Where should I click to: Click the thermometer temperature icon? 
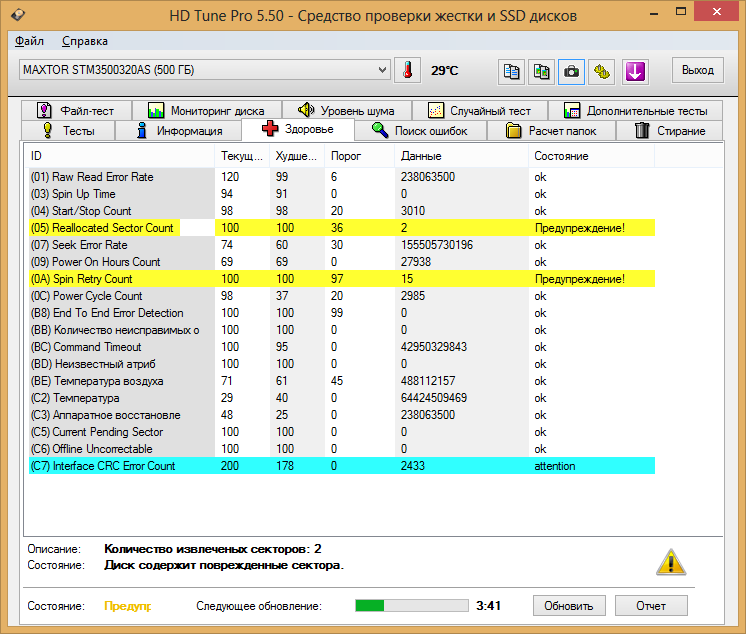click(407, 70)
